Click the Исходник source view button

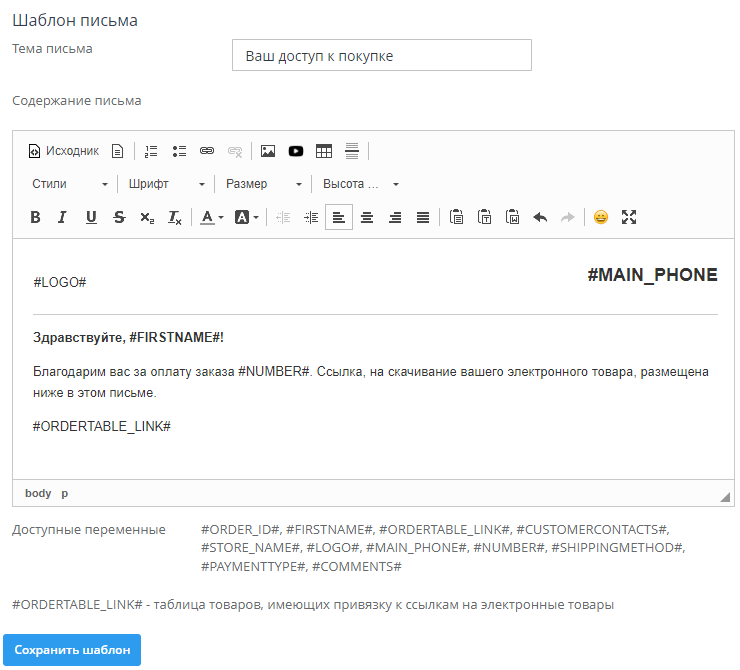(x=63, y=151)
